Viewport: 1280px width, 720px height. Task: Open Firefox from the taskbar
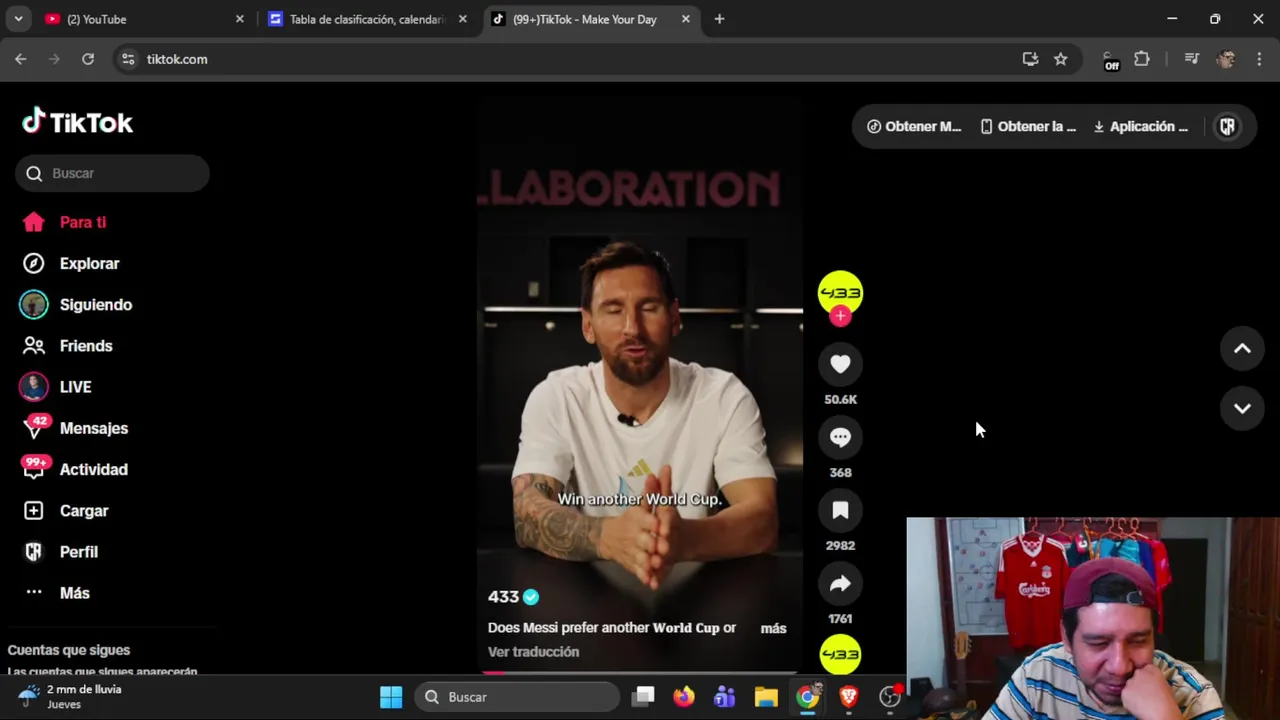coord(684,697)
